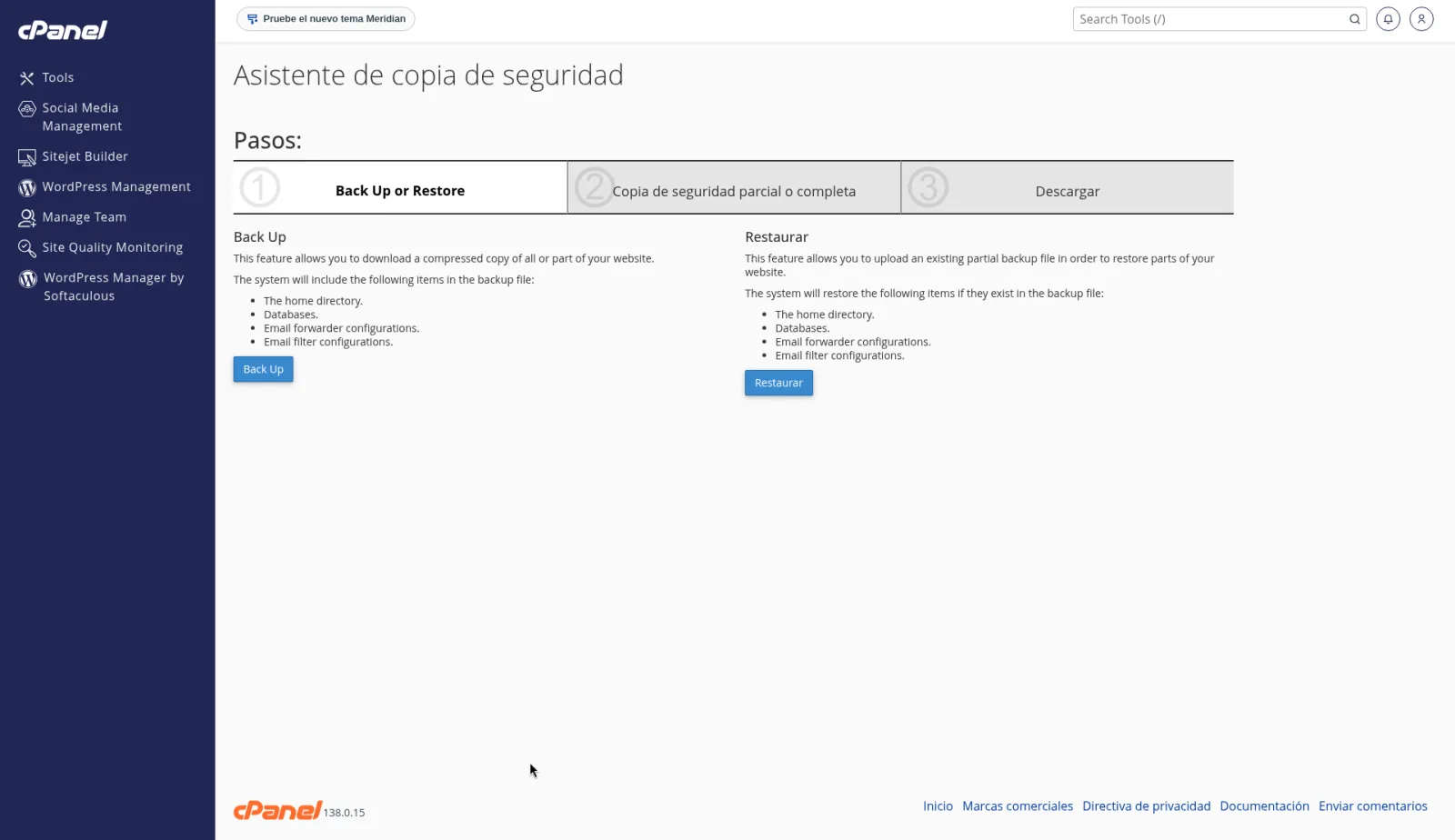Viewport: 1455px width, 840px height.
Task: Open Documentación footer link
Action: tap(1264, 806)
